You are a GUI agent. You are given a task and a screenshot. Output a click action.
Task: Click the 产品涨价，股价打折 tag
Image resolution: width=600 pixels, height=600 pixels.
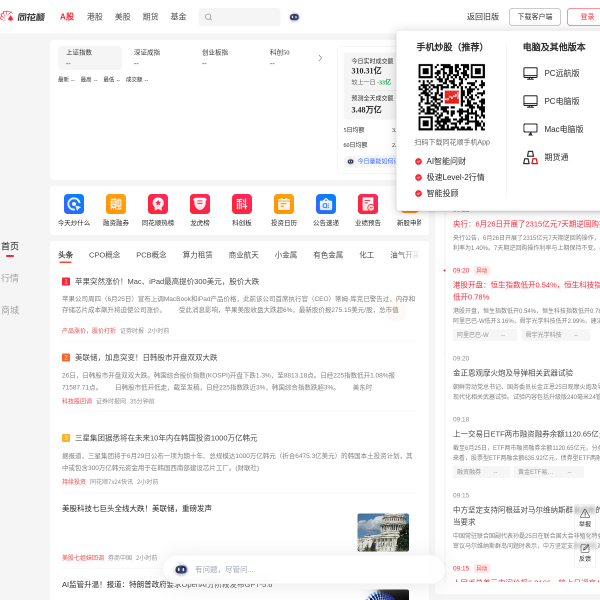click(89, 330)
